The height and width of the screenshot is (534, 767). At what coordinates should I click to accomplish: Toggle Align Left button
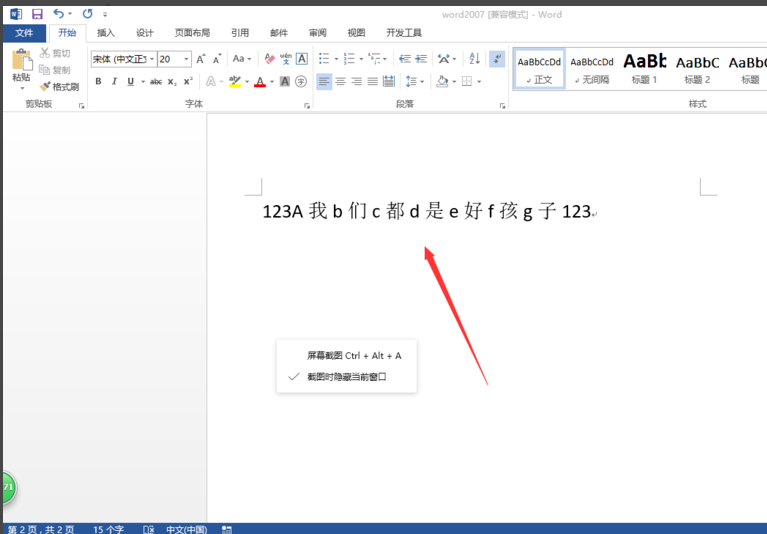click(x=324, y=81)
